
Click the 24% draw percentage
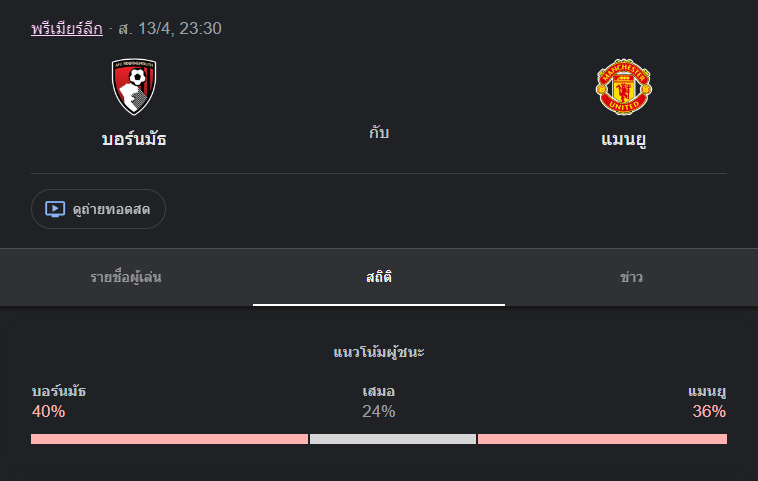coord(379,411)
